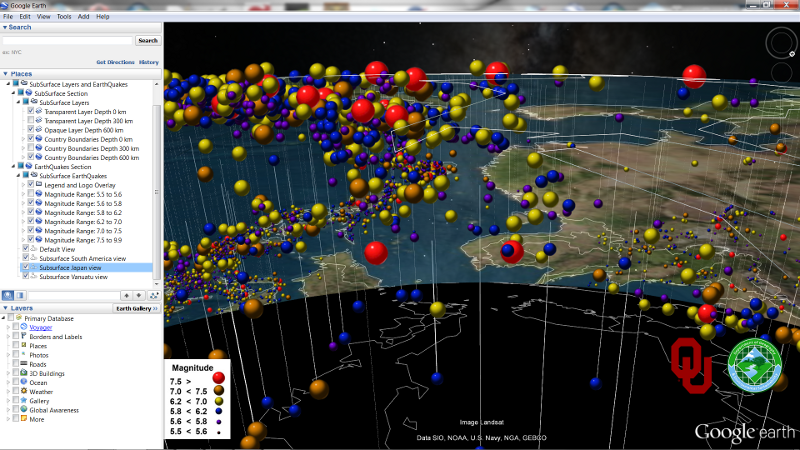This screenshot has width=800, height=450.
Task: Collapse the SubSurface Section node
Action: 13,93
